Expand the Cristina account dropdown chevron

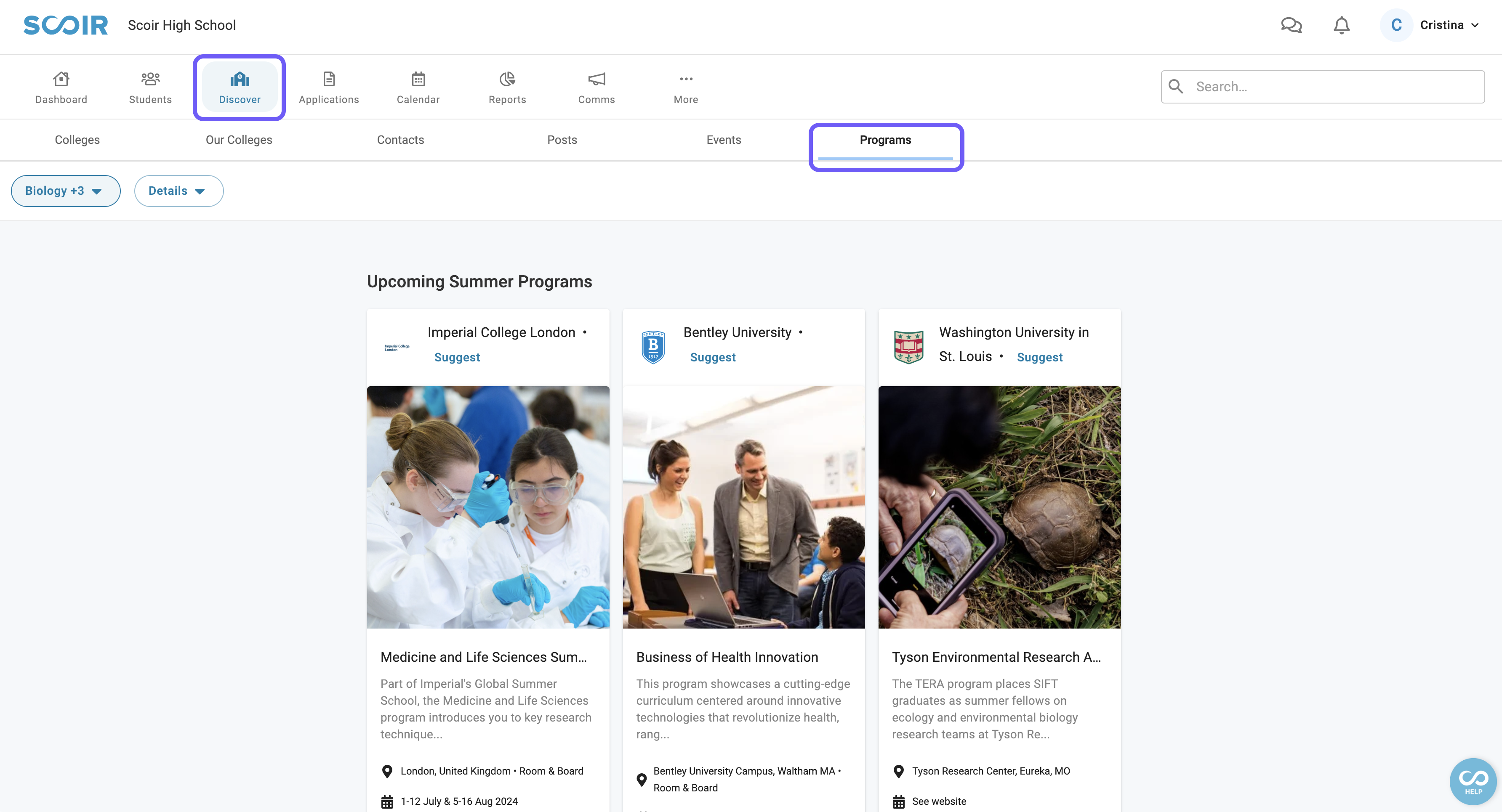click(x=1475, y=25)
